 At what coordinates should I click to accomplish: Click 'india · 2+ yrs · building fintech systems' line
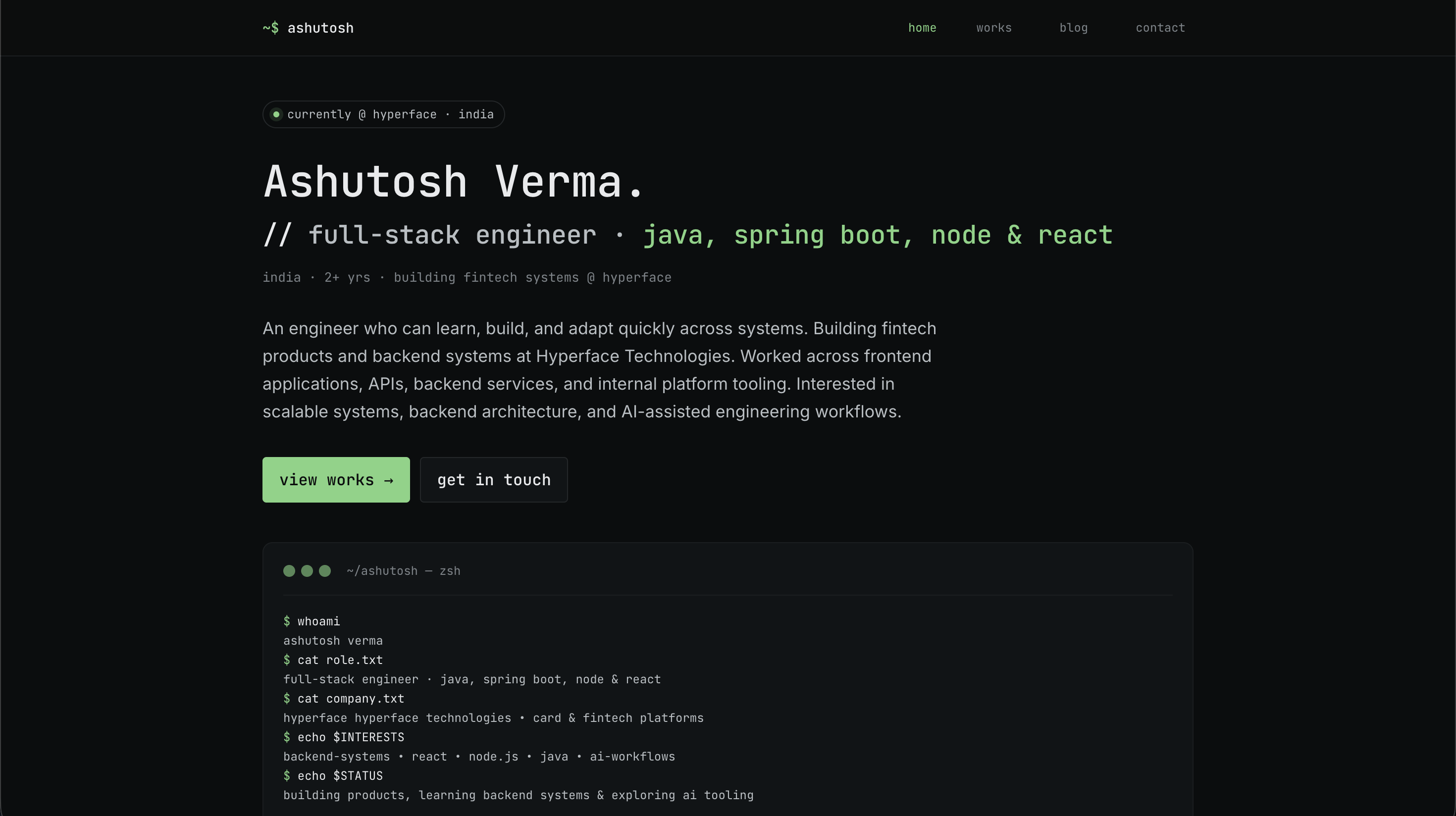click(x=467, y=277)
